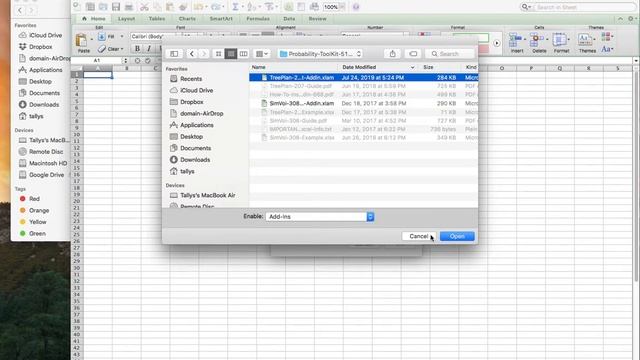This screenshot has width=640, height=360.
Task: Click the Filter funnel icon in toolbar
Action: (x=268, y=7)
